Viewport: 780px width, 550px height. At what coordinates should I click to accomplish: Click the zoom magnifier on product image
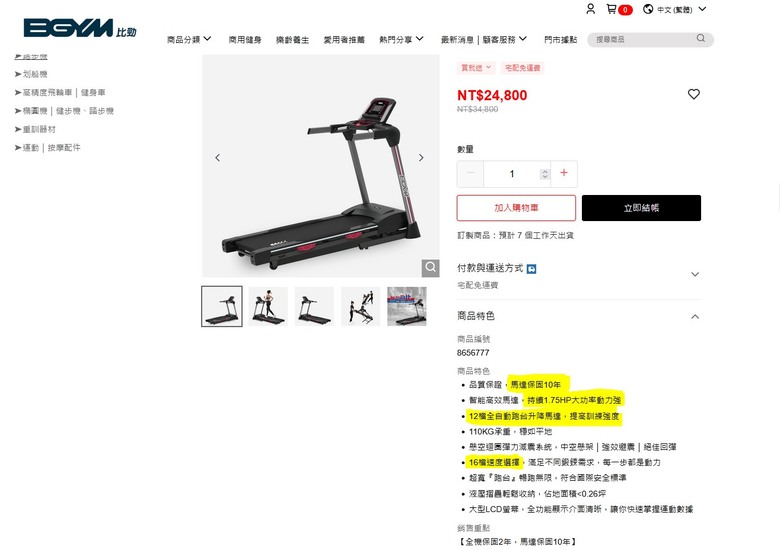pos(431,268)
